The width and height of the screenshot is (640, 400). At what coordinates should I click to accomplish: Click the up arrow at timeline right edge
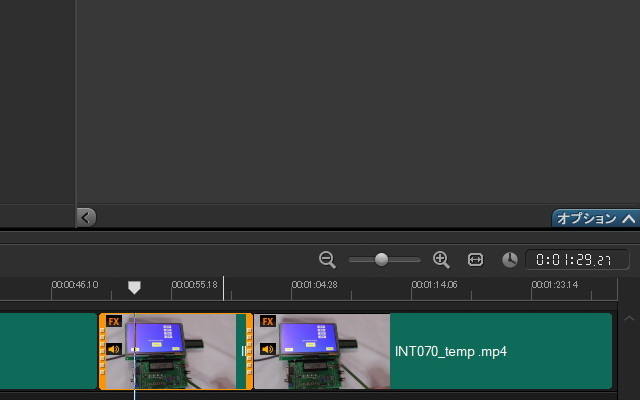pyautogui.click(x=627, y=320)
